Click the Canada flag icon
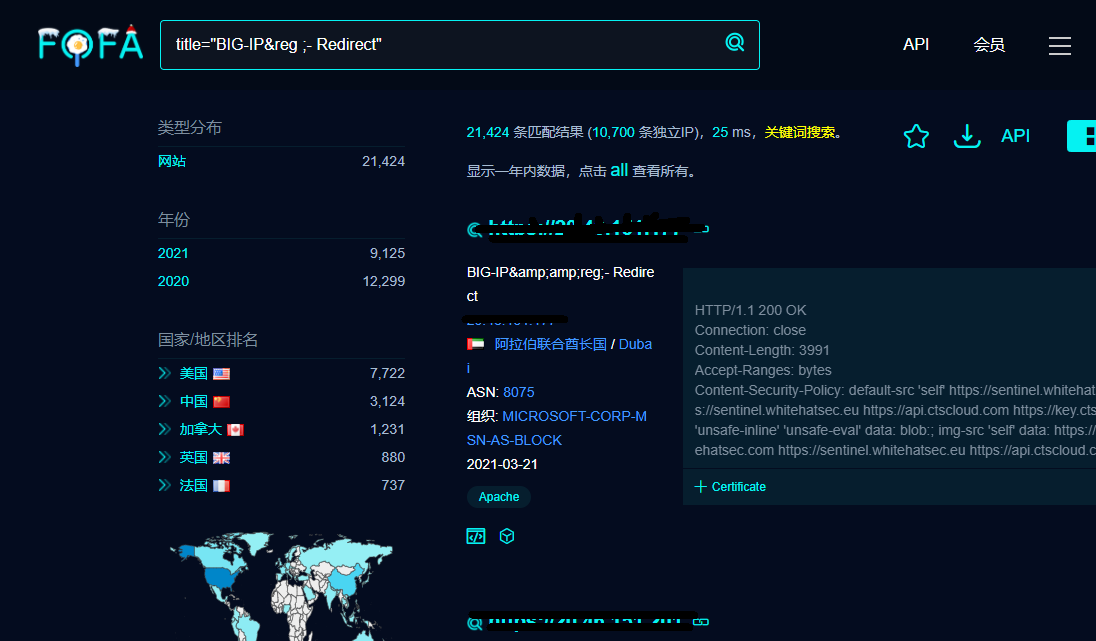 pos(236,430)
